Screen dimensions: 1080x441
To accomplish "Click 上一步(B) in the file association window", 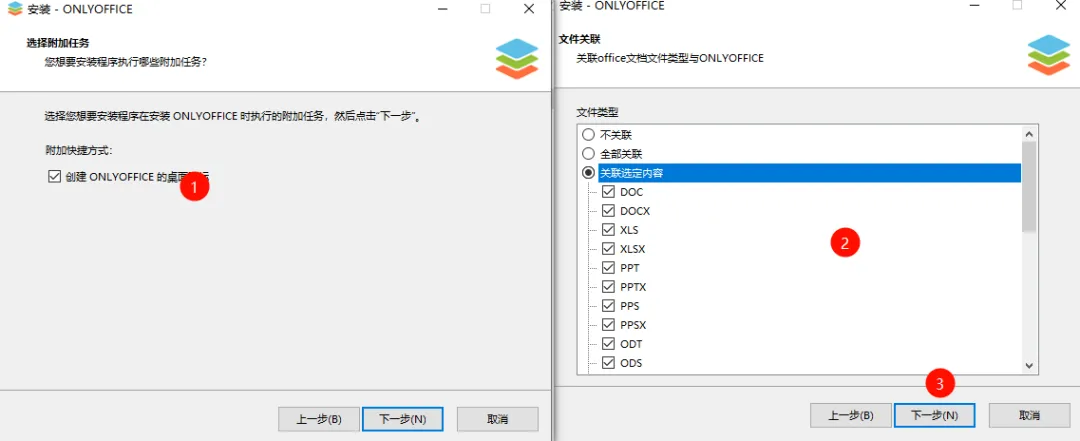I will click(851, 416).
